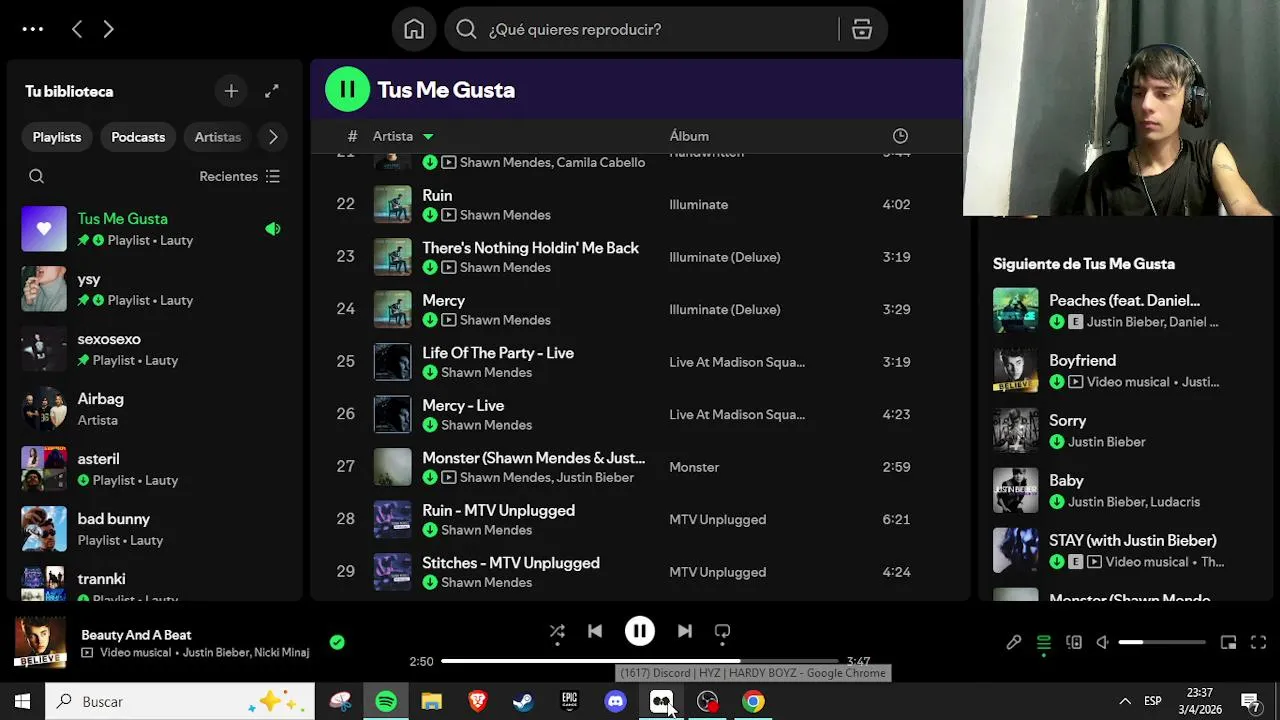Open the lyrics microphone icon
Viewport: 1280px width, 720px height.
[x=1014, y=642]
